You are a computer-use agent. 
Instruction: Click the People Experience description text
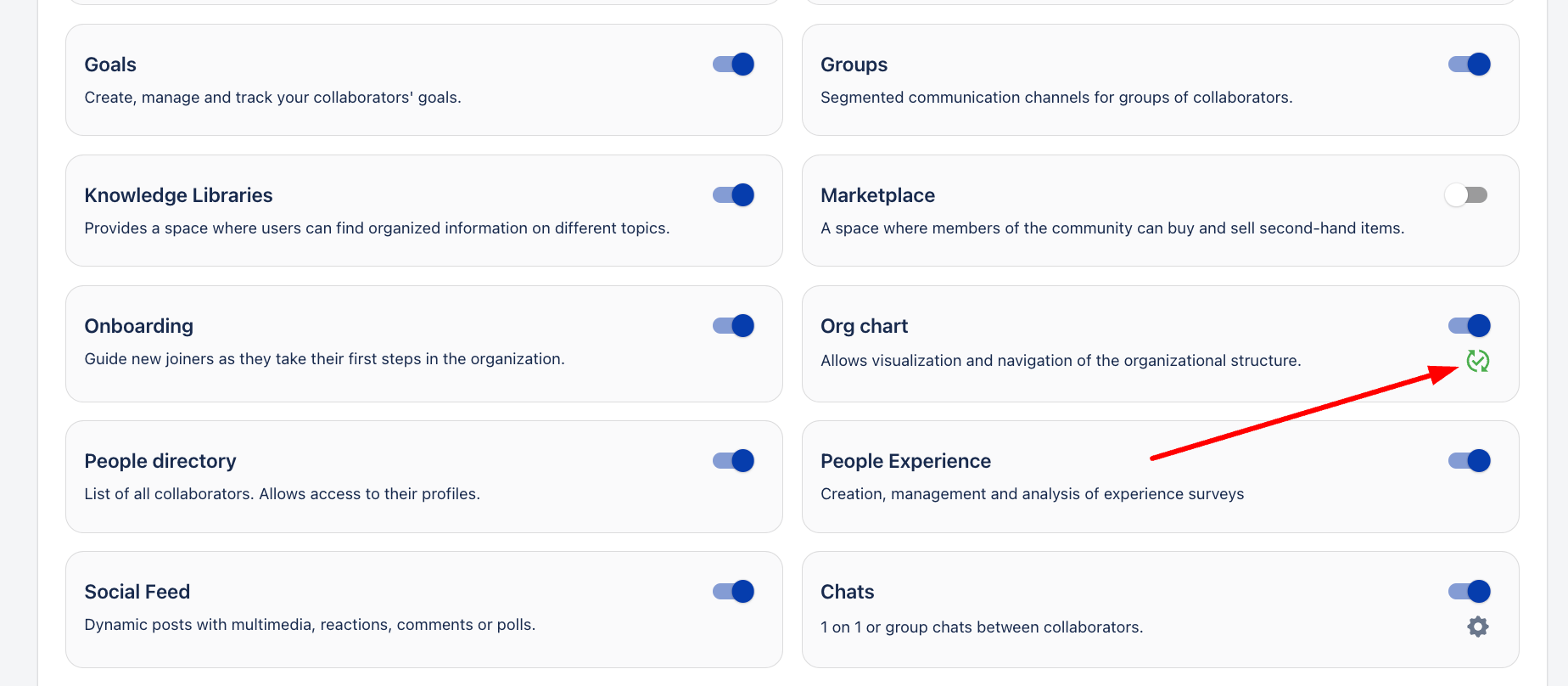coord(1032,494)
